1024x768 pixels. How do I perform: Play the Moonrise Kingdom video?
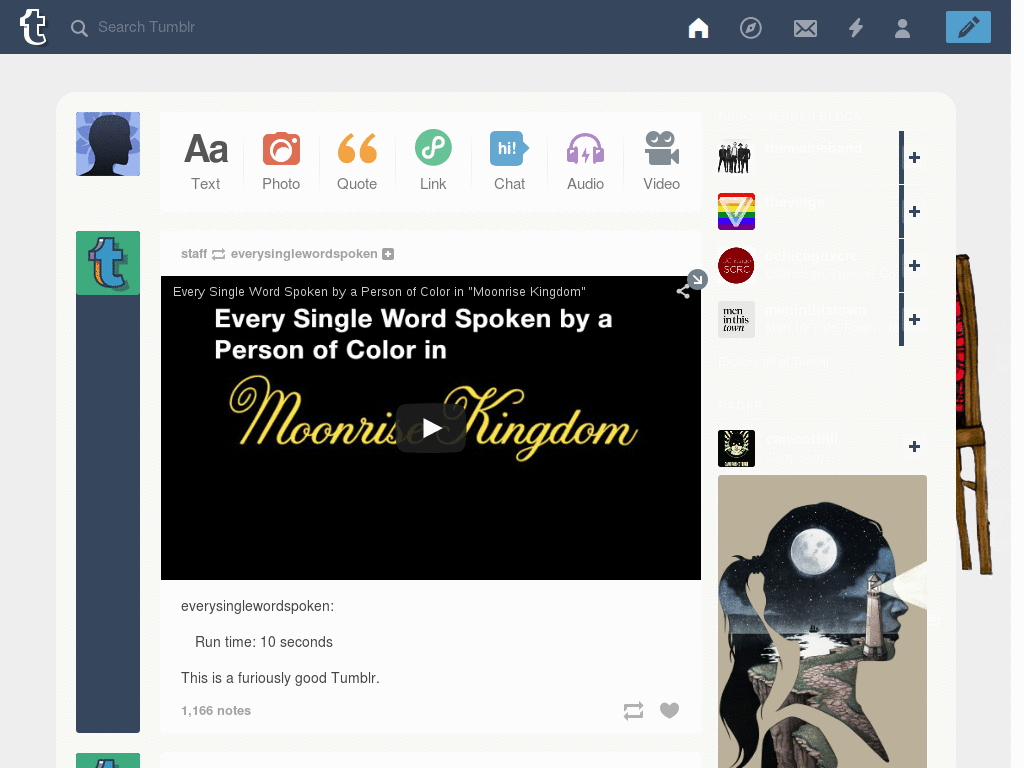point(431,428)
